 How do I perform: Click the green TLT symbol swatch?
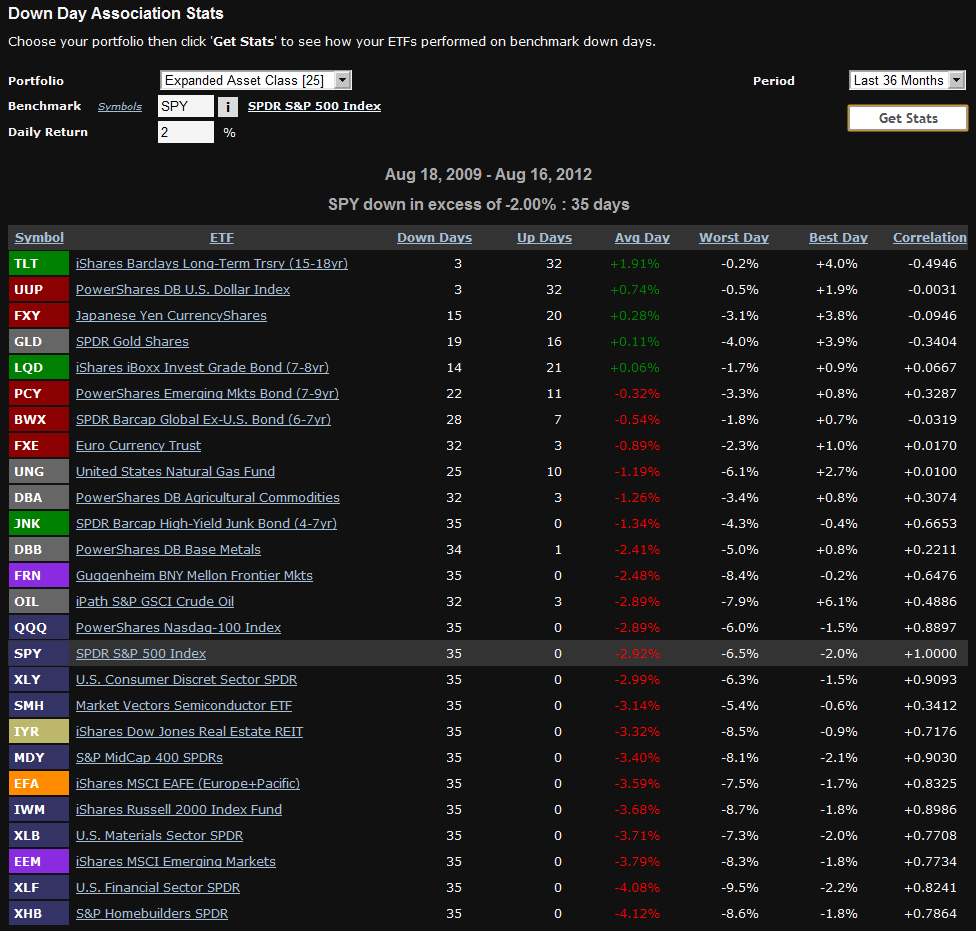pyautogui.click(x=39, y=264)
